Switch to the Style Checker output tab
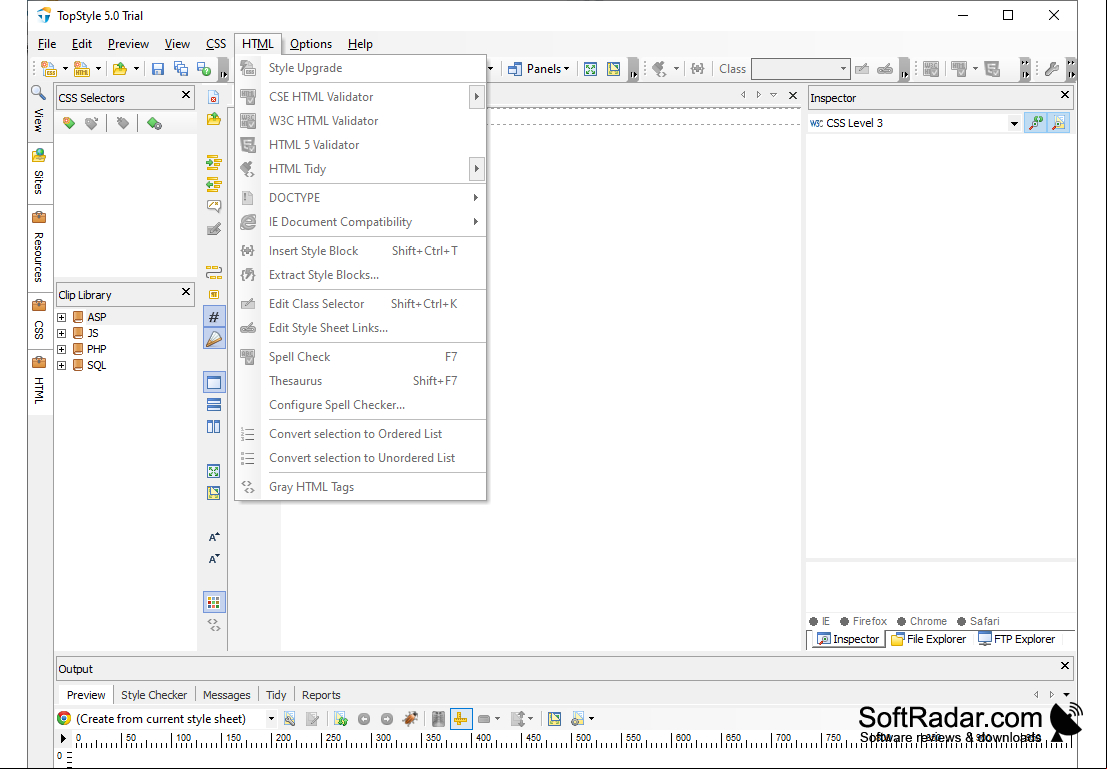1107x769 pixels. pos(154,695)
